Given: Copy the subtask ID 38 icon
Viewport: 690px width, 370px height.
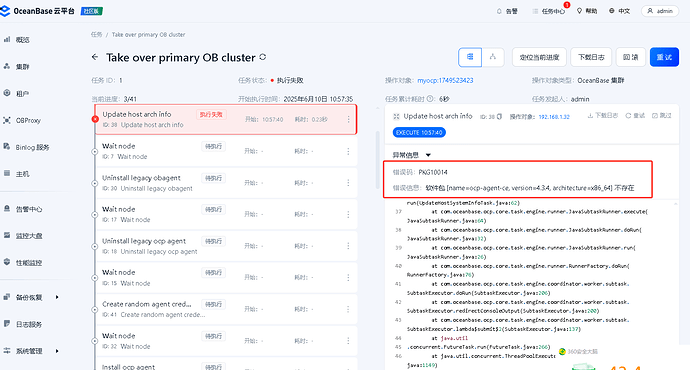Looking at the screenshot, I should (x=499, y=117).
